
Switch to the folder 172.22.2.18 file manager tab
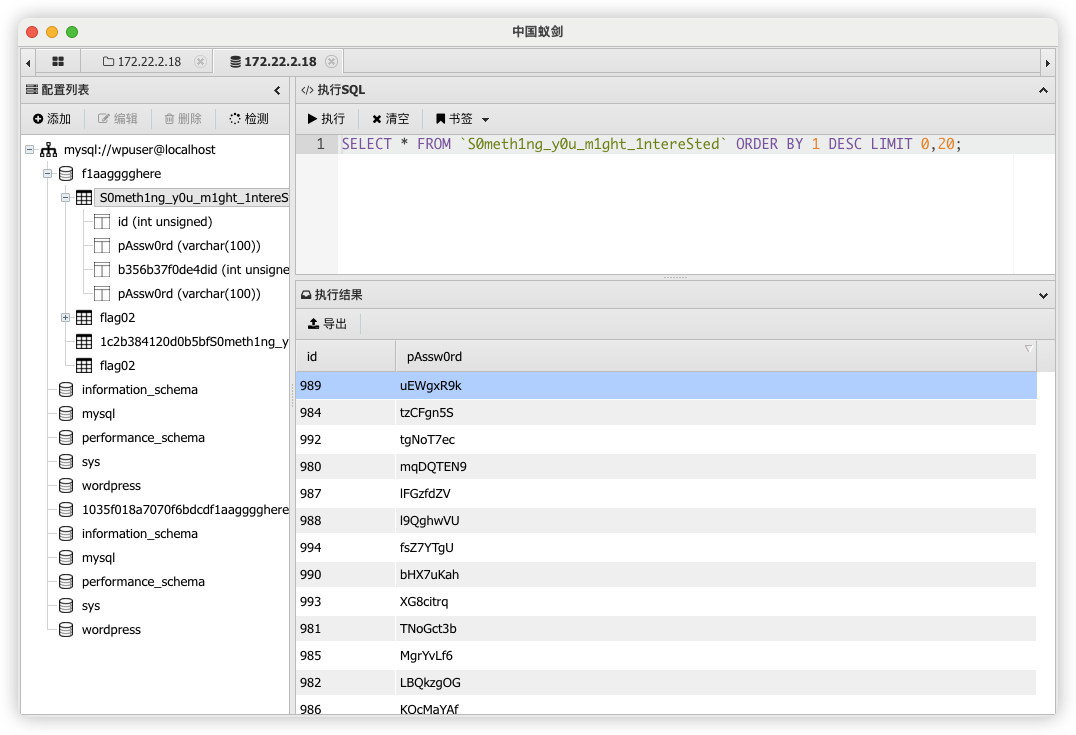pos(143,62)
